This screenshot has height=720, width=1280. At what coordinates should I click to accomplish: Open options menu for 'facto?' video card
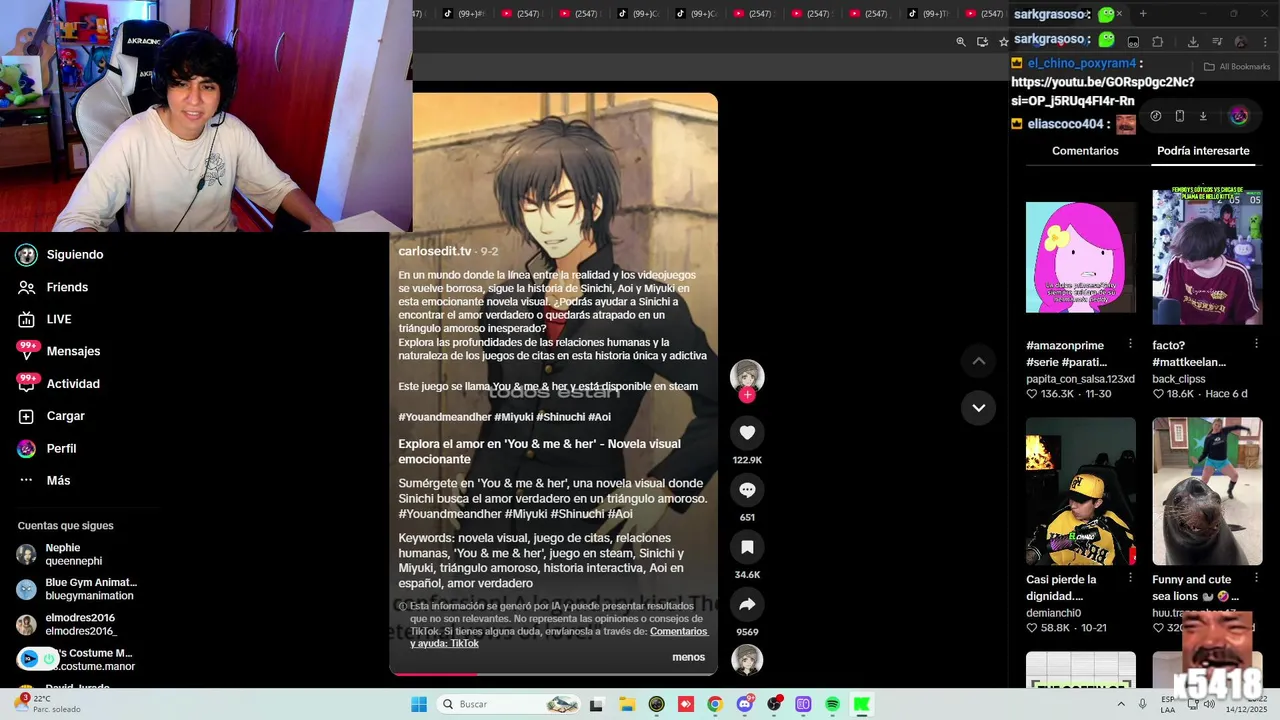tap(1256, 344)
